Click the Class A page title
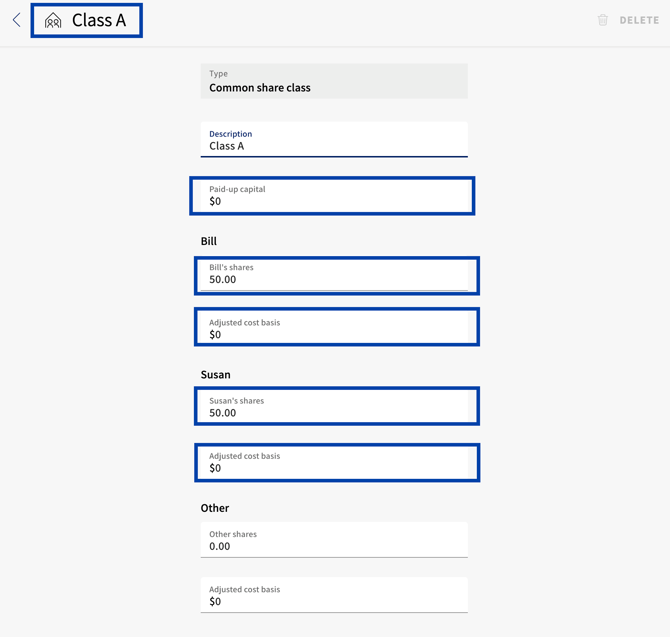 click(x=99, y=20)
